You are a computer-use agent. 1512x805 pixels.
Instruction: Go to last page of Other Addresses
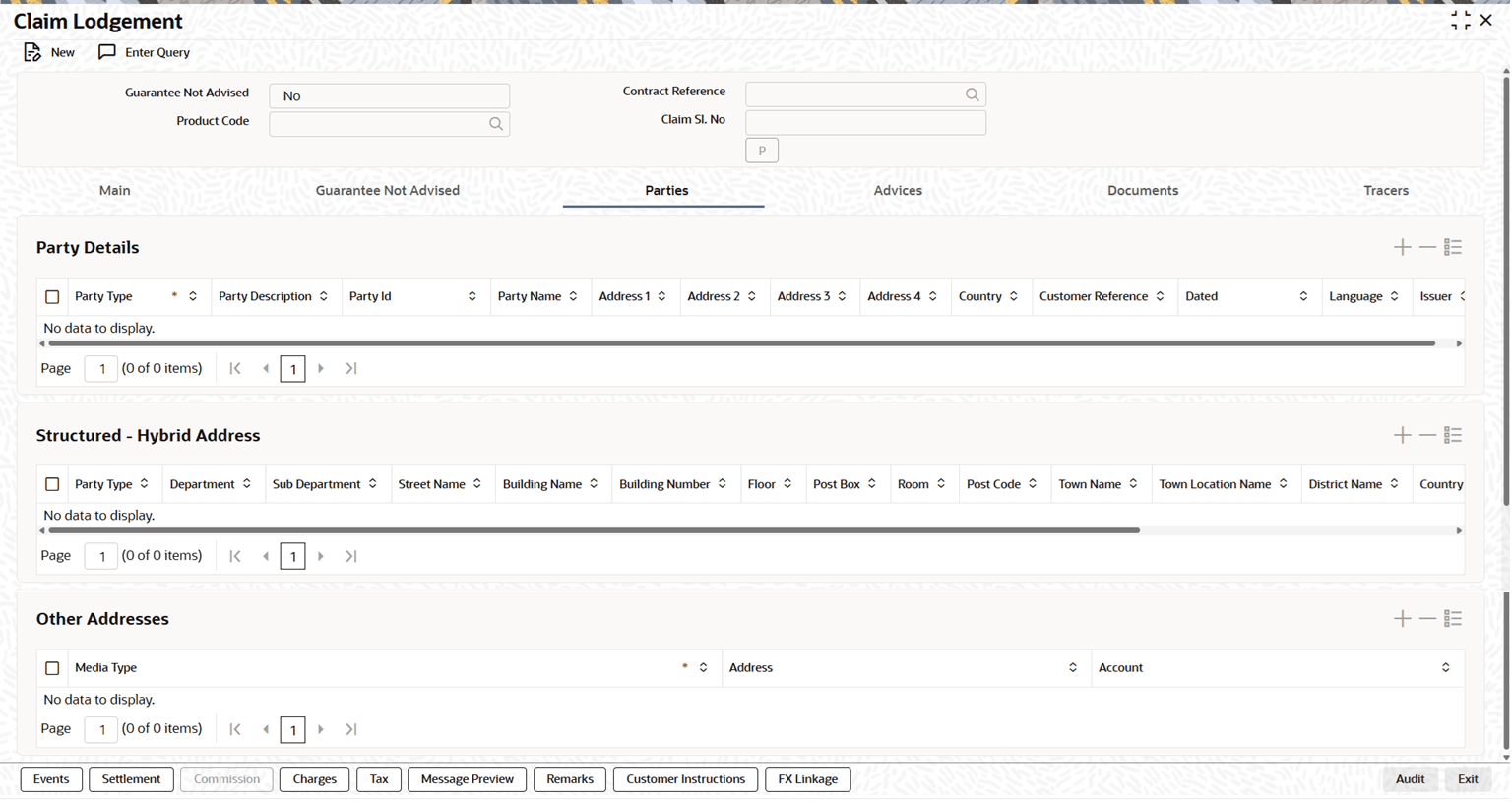click(x=351, y=729)
